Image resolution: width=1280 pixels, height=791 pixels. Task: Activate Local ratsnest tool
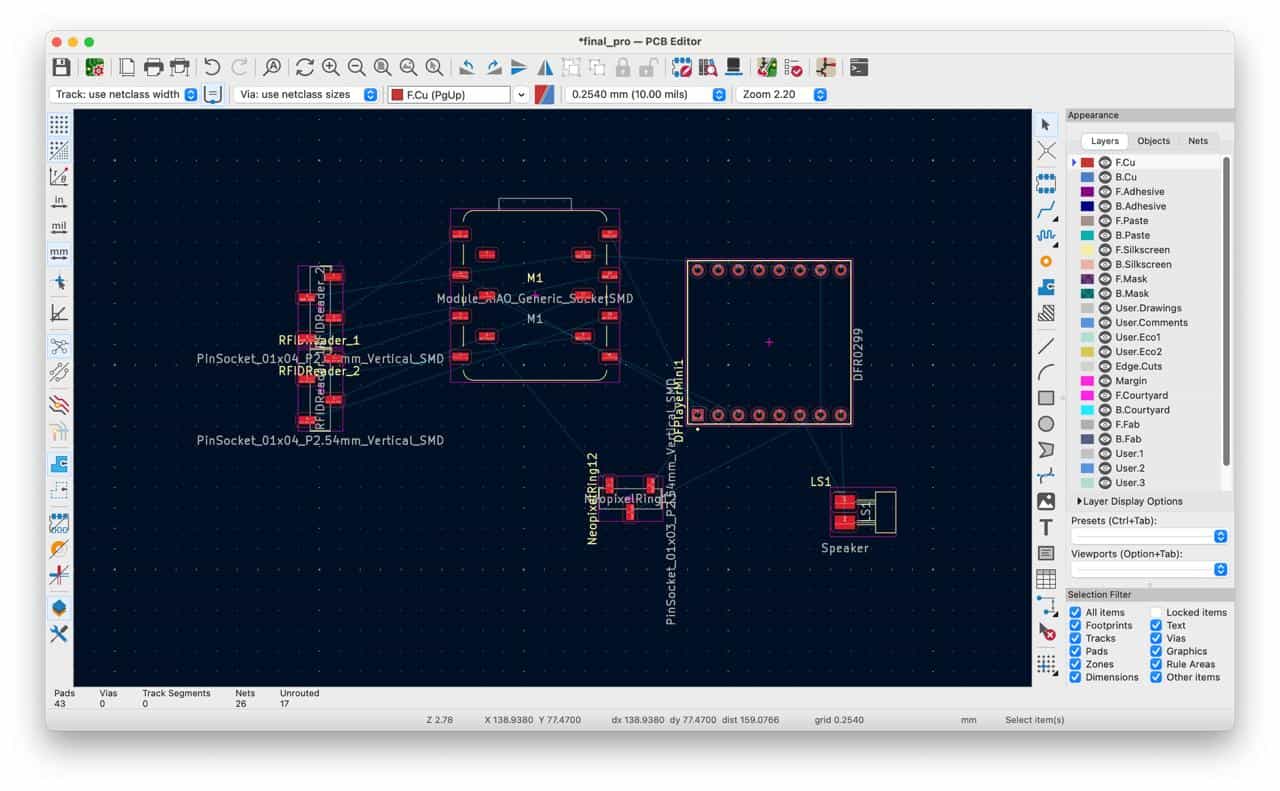coord(1046,151)
